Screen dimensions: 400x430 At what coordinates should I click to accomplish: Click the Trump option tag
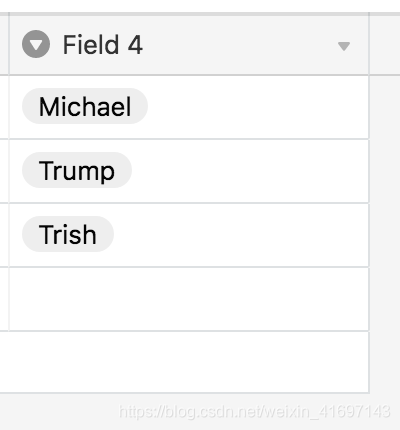[x=77, y=170]
